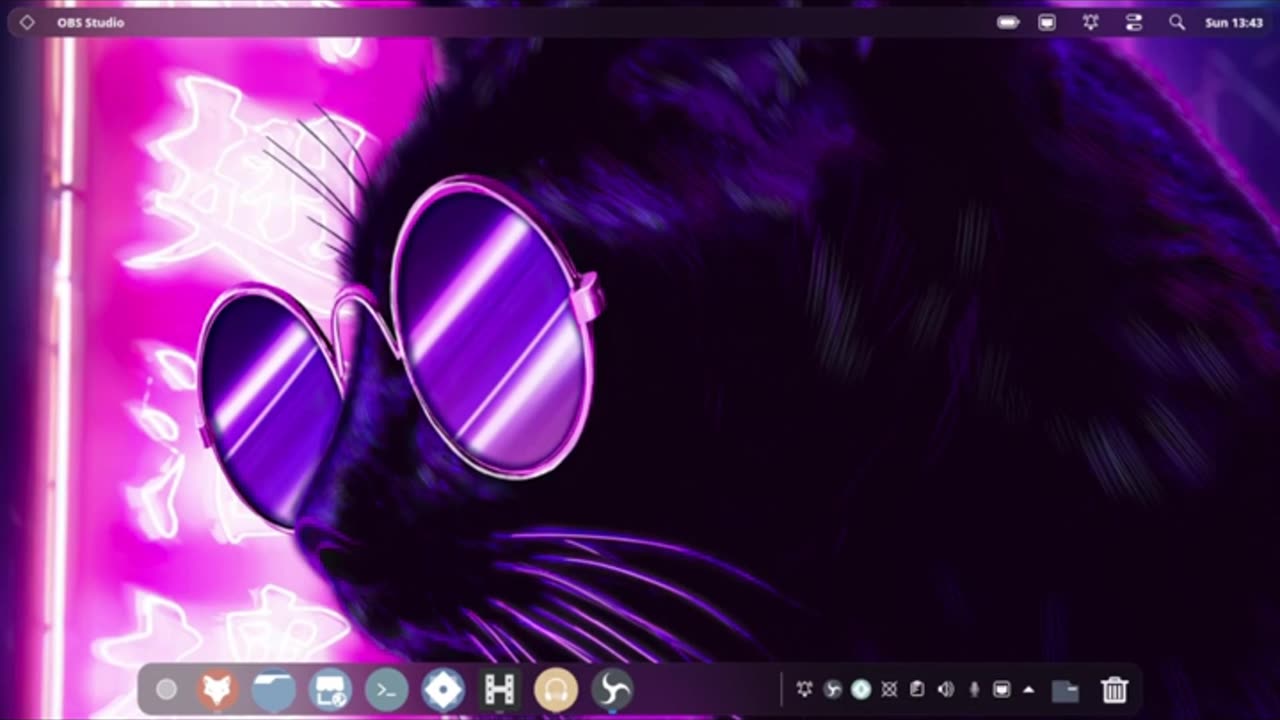1280x720 pixels.
Task: Open the trash bin in the dock
Action: pyautogui.click(x=1115, y=689)
